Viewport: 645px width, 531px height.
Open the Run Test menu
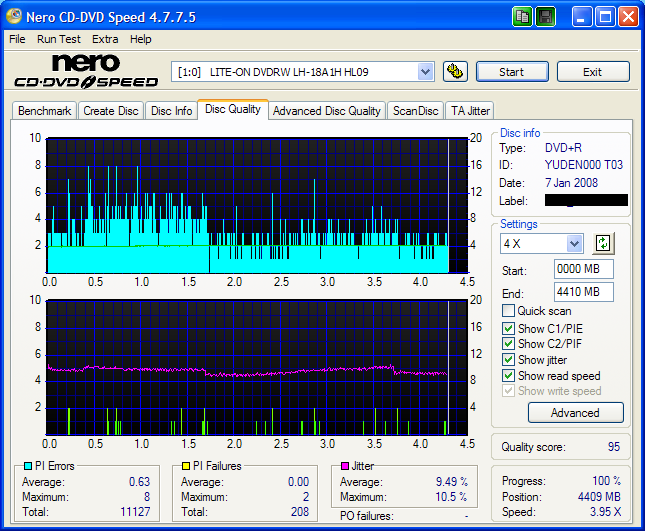59,39
